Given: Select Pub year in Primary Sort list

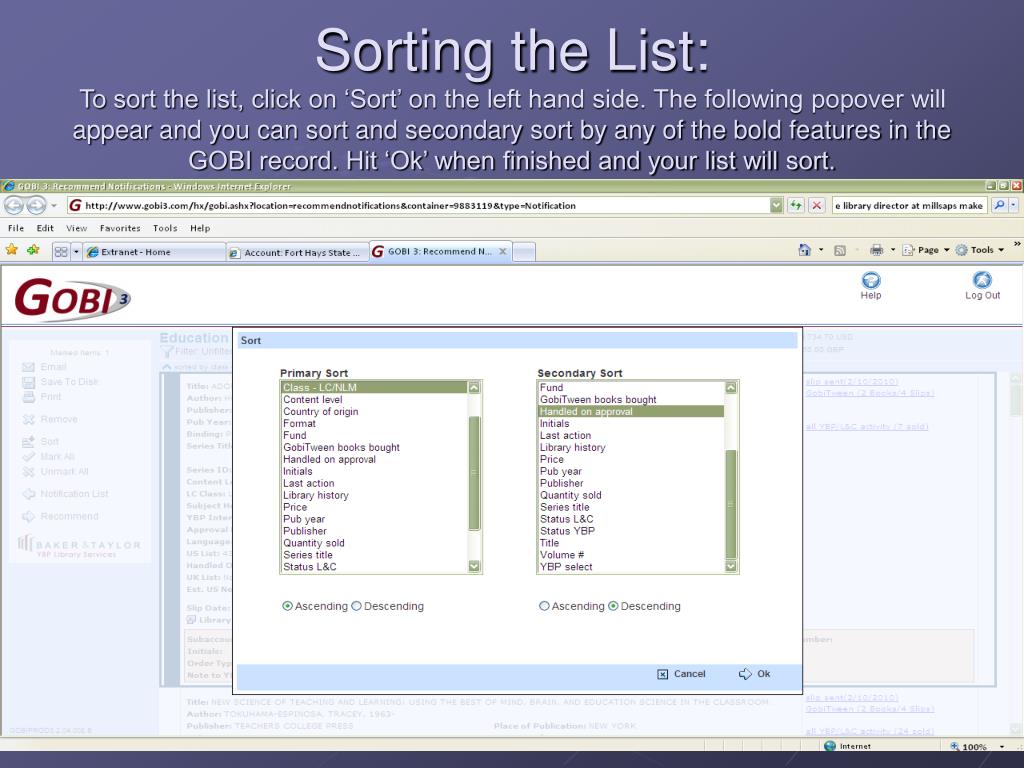Looking at the screenshot, I should (374, 519).
